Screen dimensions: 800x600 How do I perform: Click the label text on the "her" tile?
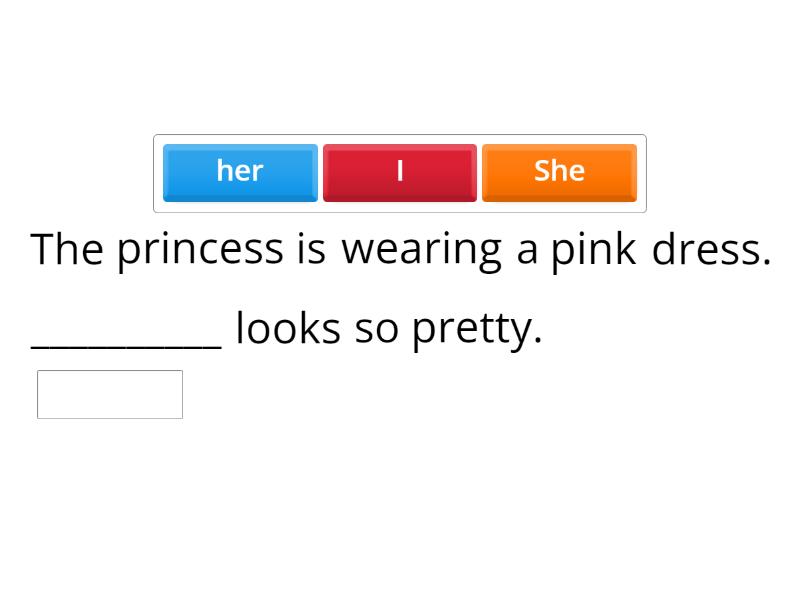coord(240,171)
